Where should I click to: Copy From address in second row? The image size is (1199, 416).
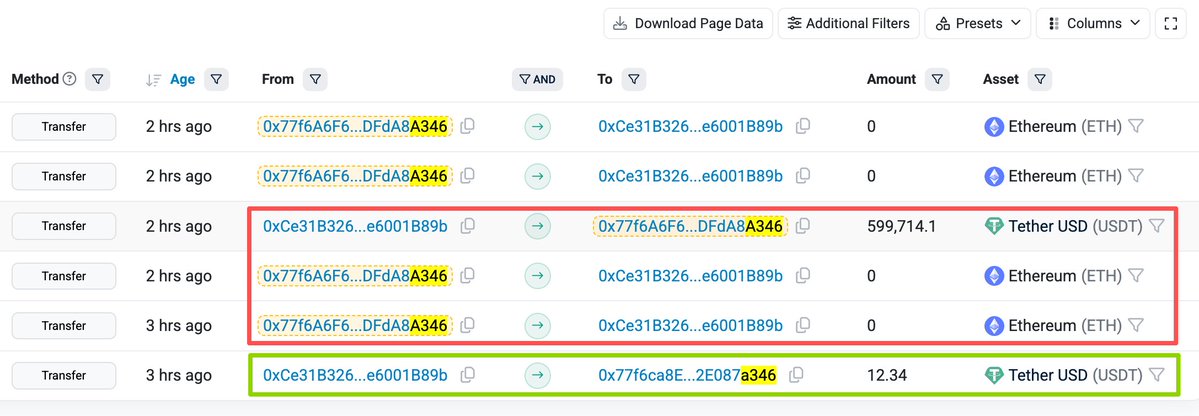point(468,176)
